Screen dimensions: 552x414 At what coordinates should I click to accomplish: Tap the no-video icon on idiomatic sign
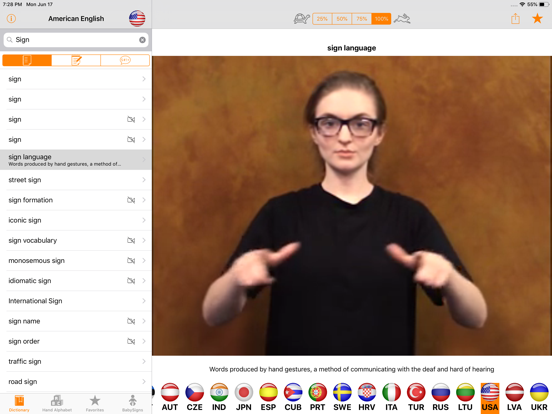click(x=131, y=281)
